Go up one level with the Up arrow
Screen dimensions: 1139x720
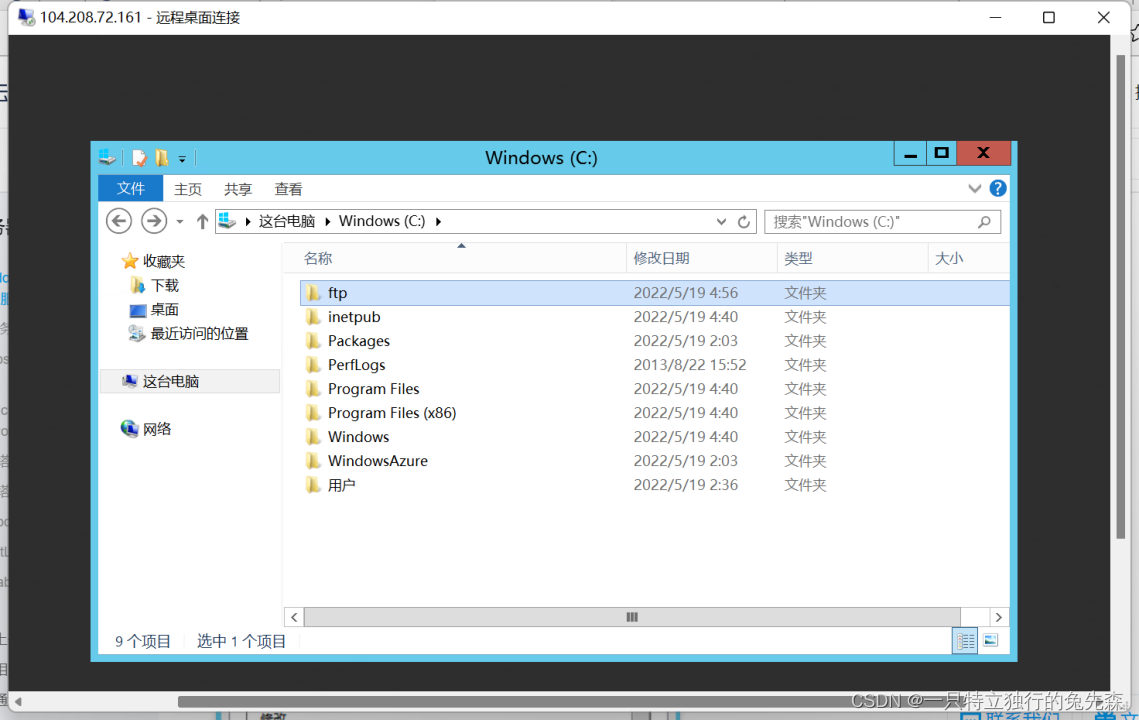(x=202, y=222)
